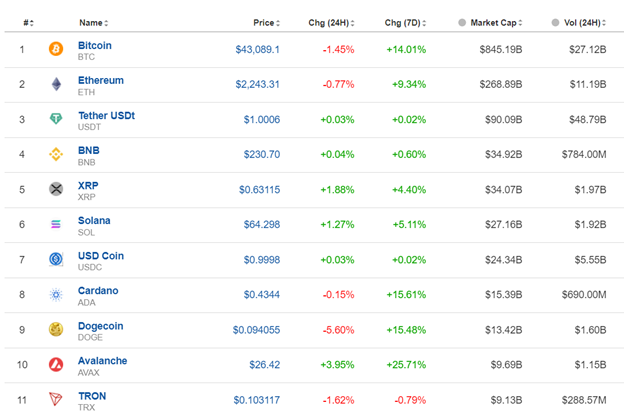Select Cardano 7D change +15.61%
This screenshot has height=415, width=624.
point(406,295)
